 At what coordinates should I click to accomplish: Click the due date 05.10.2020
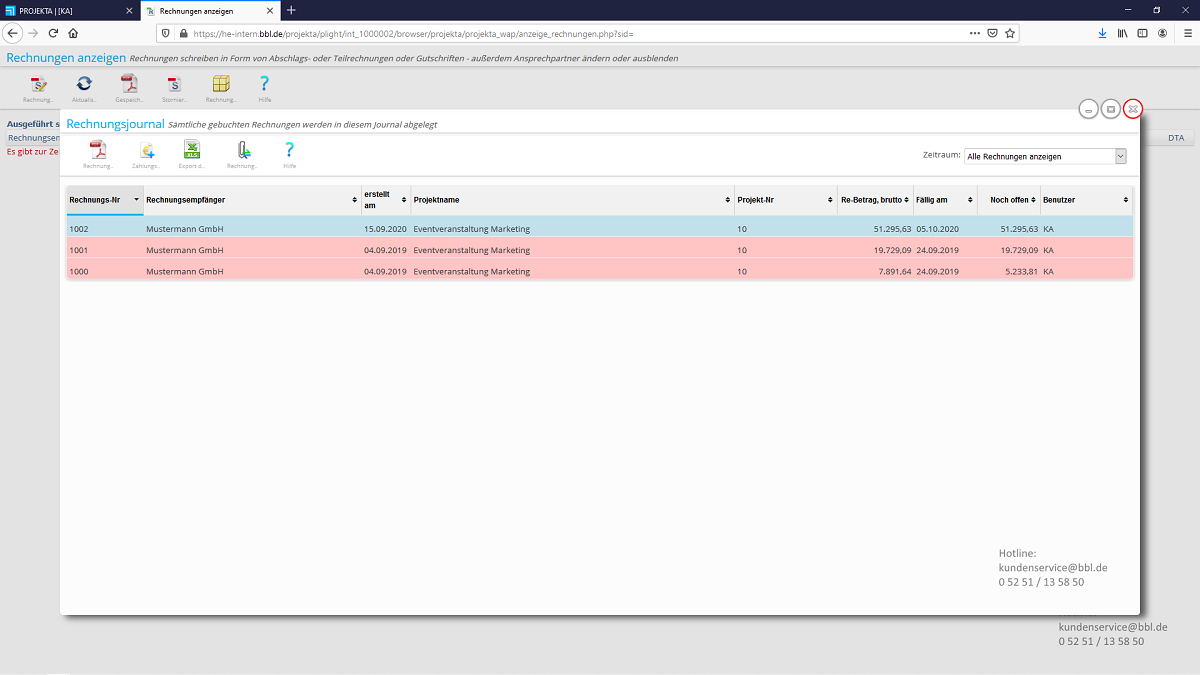click(937, 229)
